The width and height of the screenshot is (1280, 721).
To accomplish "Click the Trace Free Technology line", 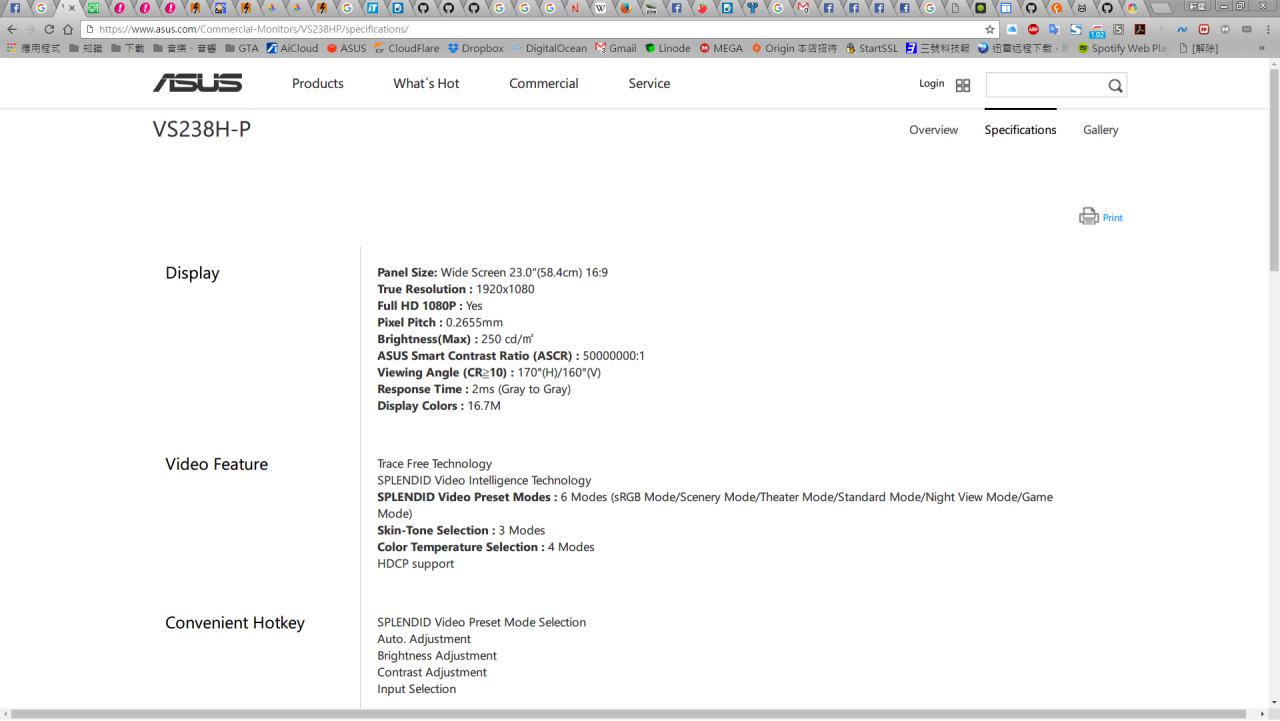I will pos(434,464).
